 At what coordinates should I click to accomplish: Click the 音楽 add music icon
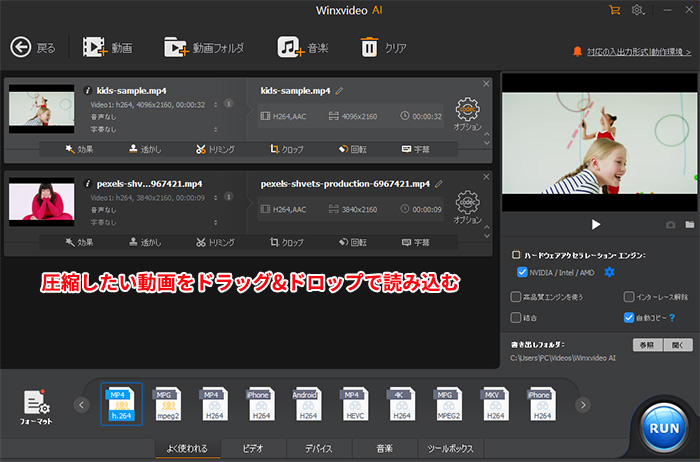[x=290, y=47]
